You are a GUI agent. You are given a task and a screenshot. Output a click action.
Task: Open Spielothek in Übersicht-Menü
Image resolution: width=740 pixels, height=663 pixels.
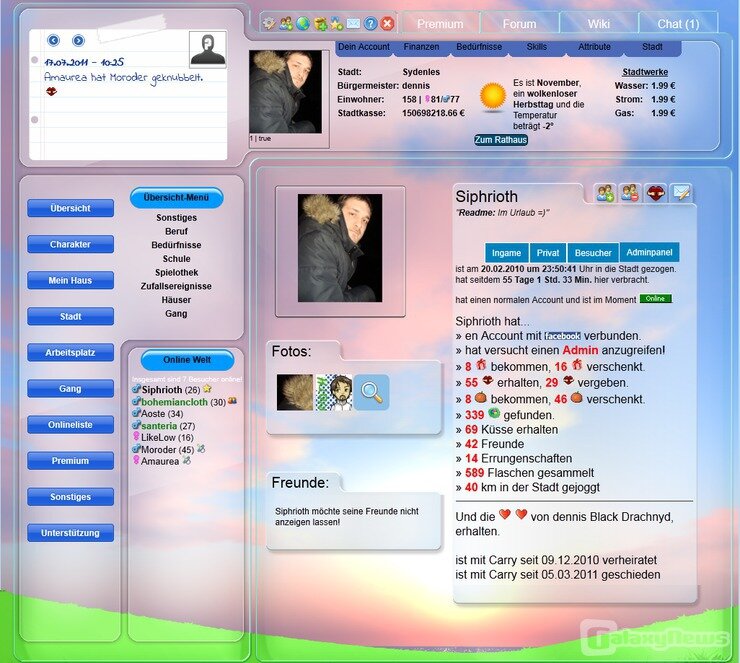177,272
